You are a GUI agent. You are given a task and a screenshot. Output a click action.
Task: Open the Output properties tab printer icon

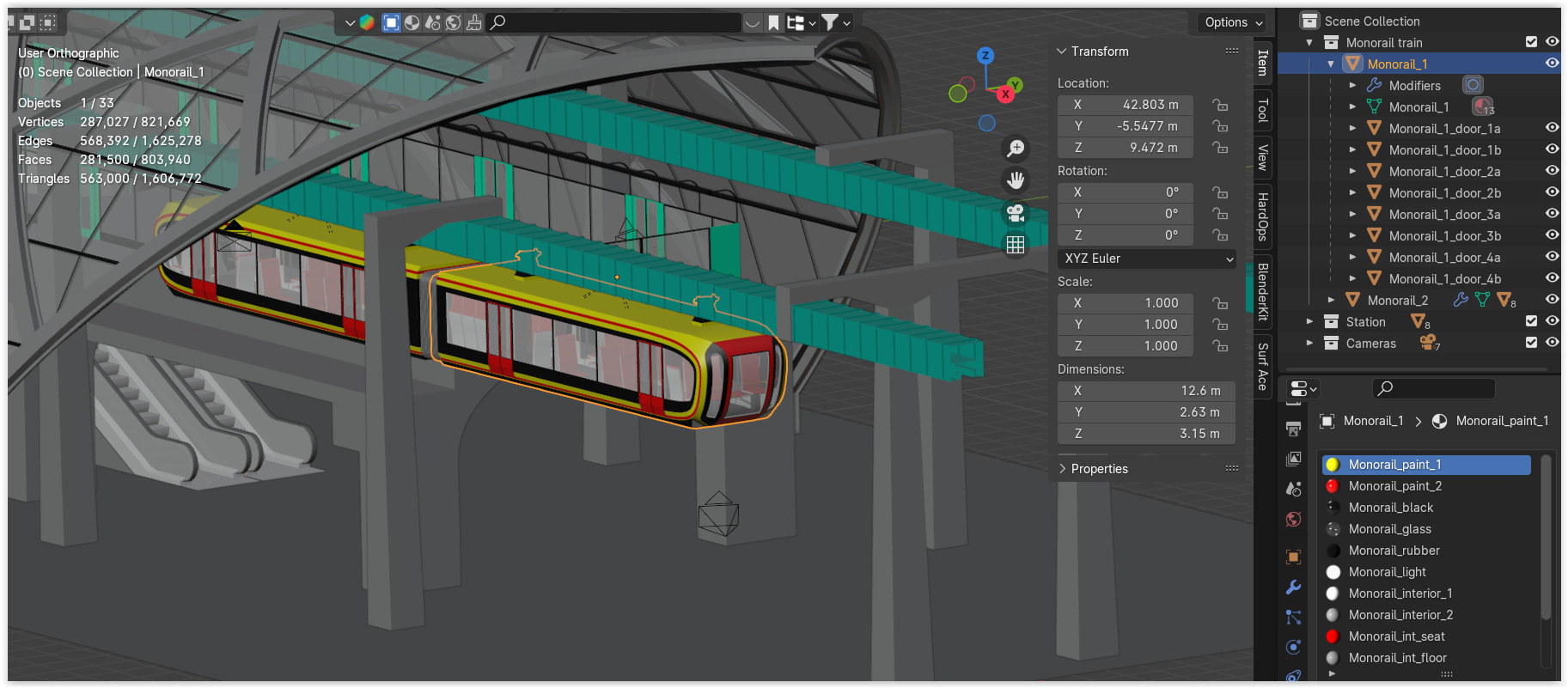point(1293,429)
